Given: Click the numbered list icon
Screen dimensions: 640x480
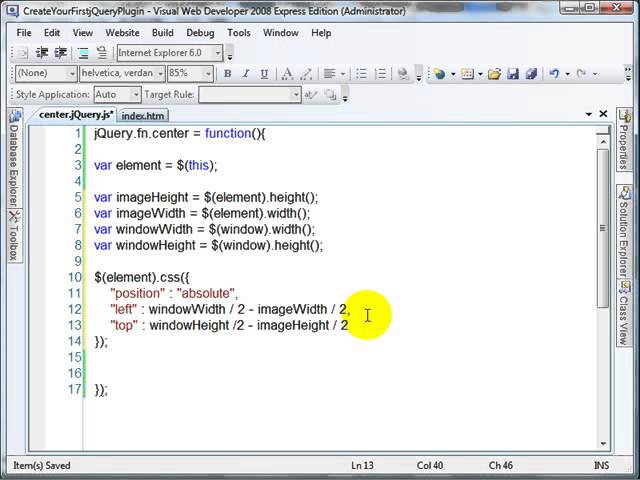Looking at the screenshot, I should click(380, 74).
